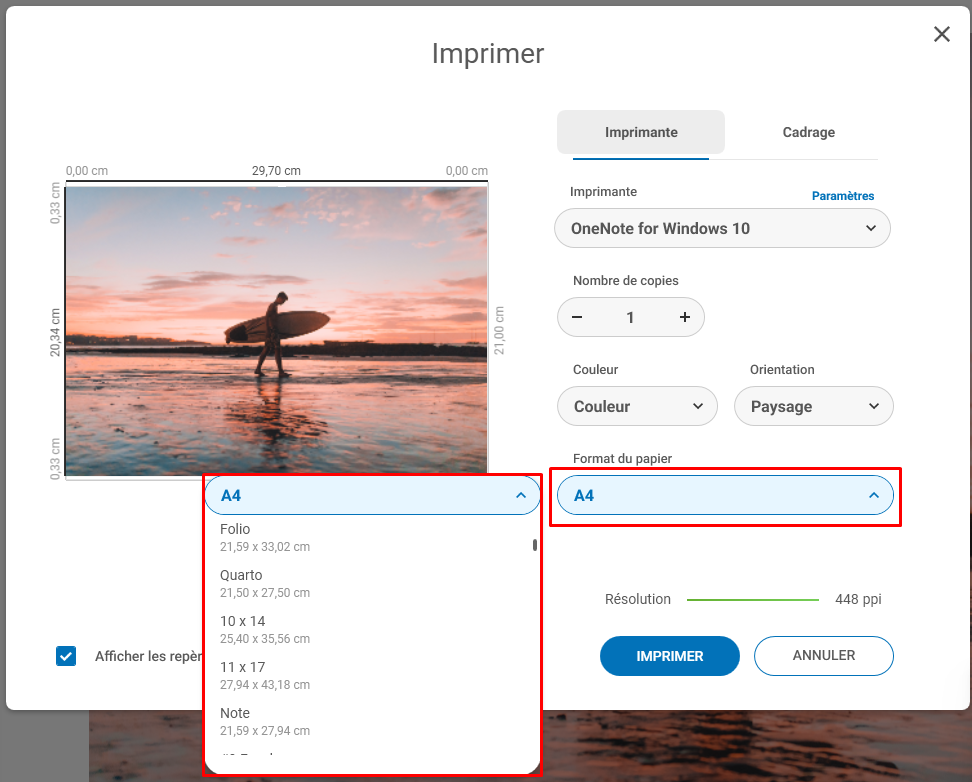Click the paper format list scrollbar thumb
972x782 pixels.
[x=534, y=545]
